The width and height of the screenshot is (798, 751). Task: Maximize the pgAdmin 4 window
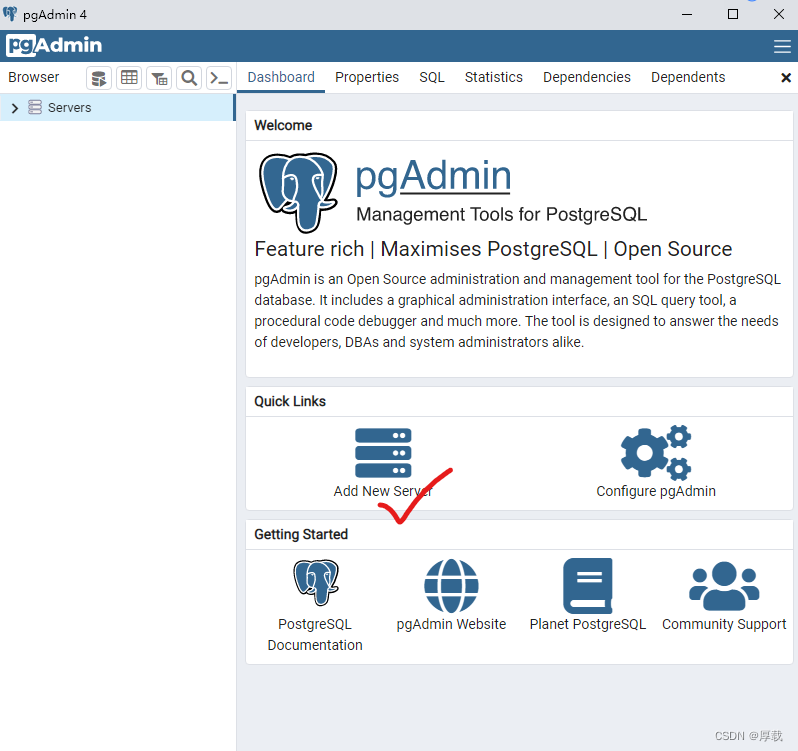[733, 14]
